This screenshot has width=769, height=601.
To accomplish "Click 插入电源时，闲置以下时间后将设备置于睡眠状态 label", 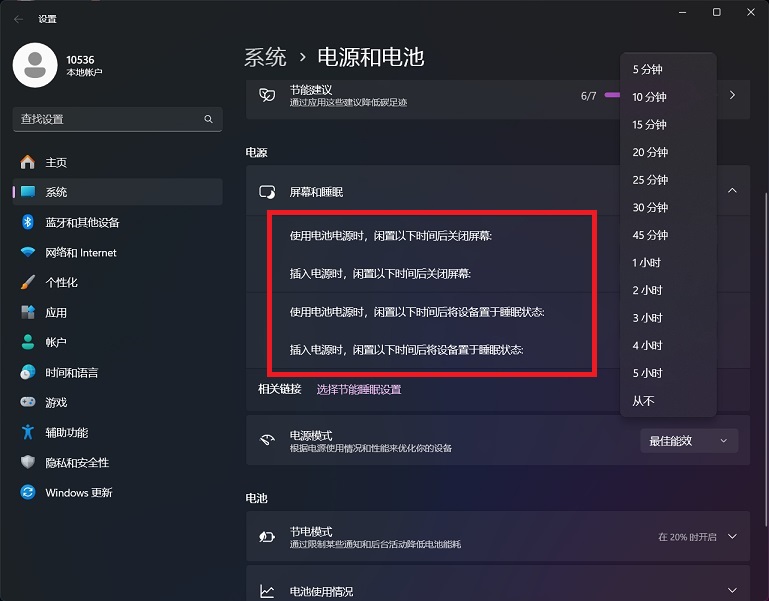I will pos(407,350).
